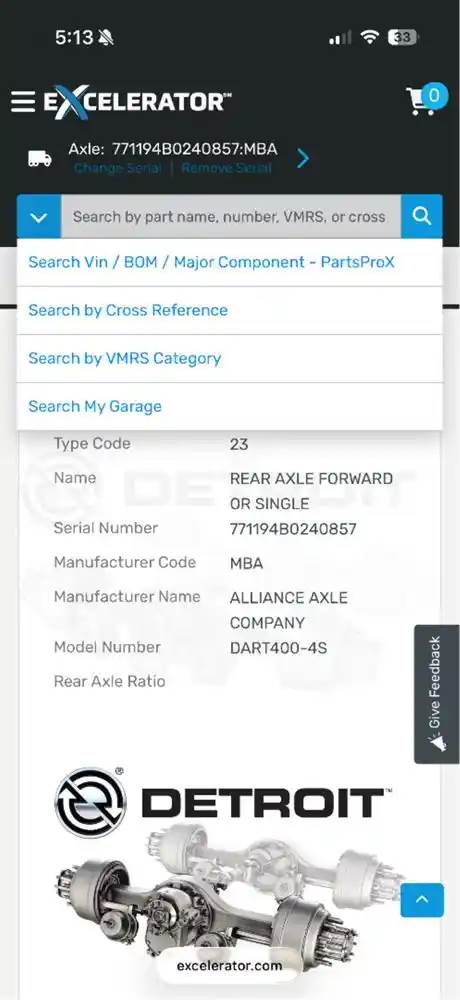This screenshot has width=460, height=1000.
Task: Click the Detroit brand logo
Action: click(223, 802)
